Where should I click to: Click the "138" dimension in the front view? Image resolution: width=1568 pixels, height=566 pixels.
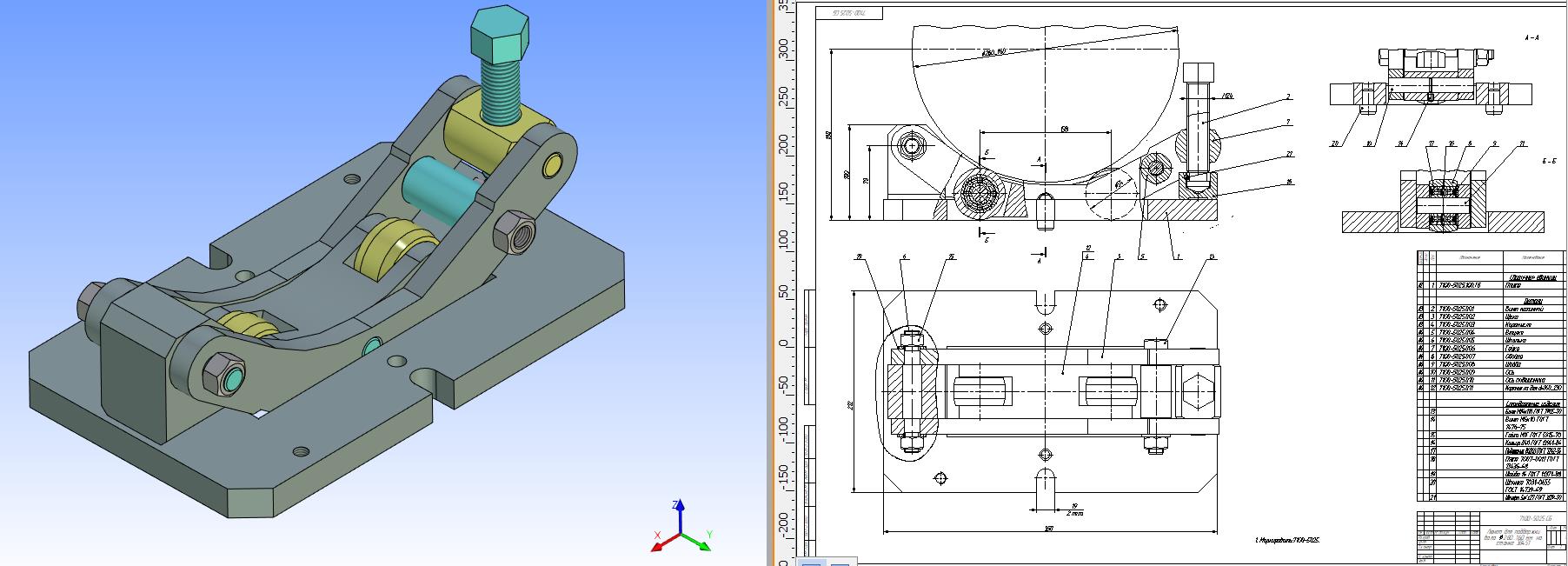tap(1064, 130)
